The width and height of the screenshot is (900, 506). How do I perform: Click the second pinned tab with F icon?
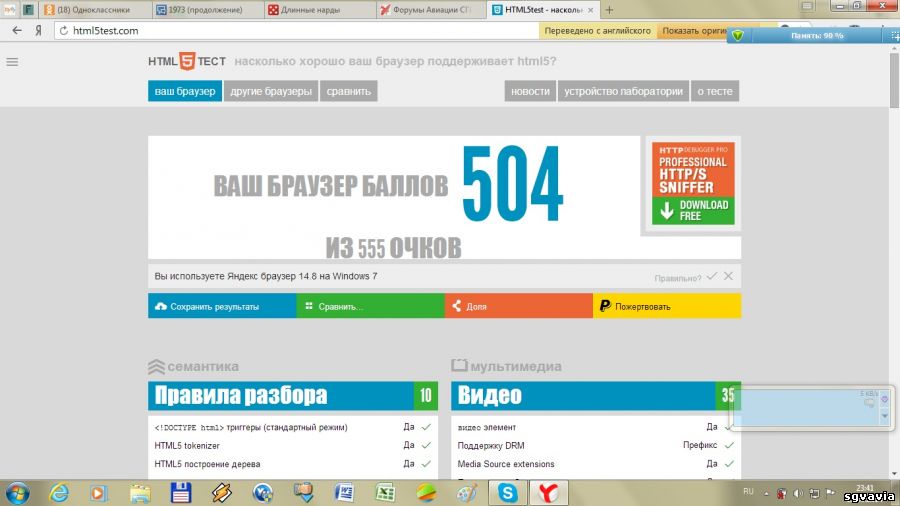(28, 10)
